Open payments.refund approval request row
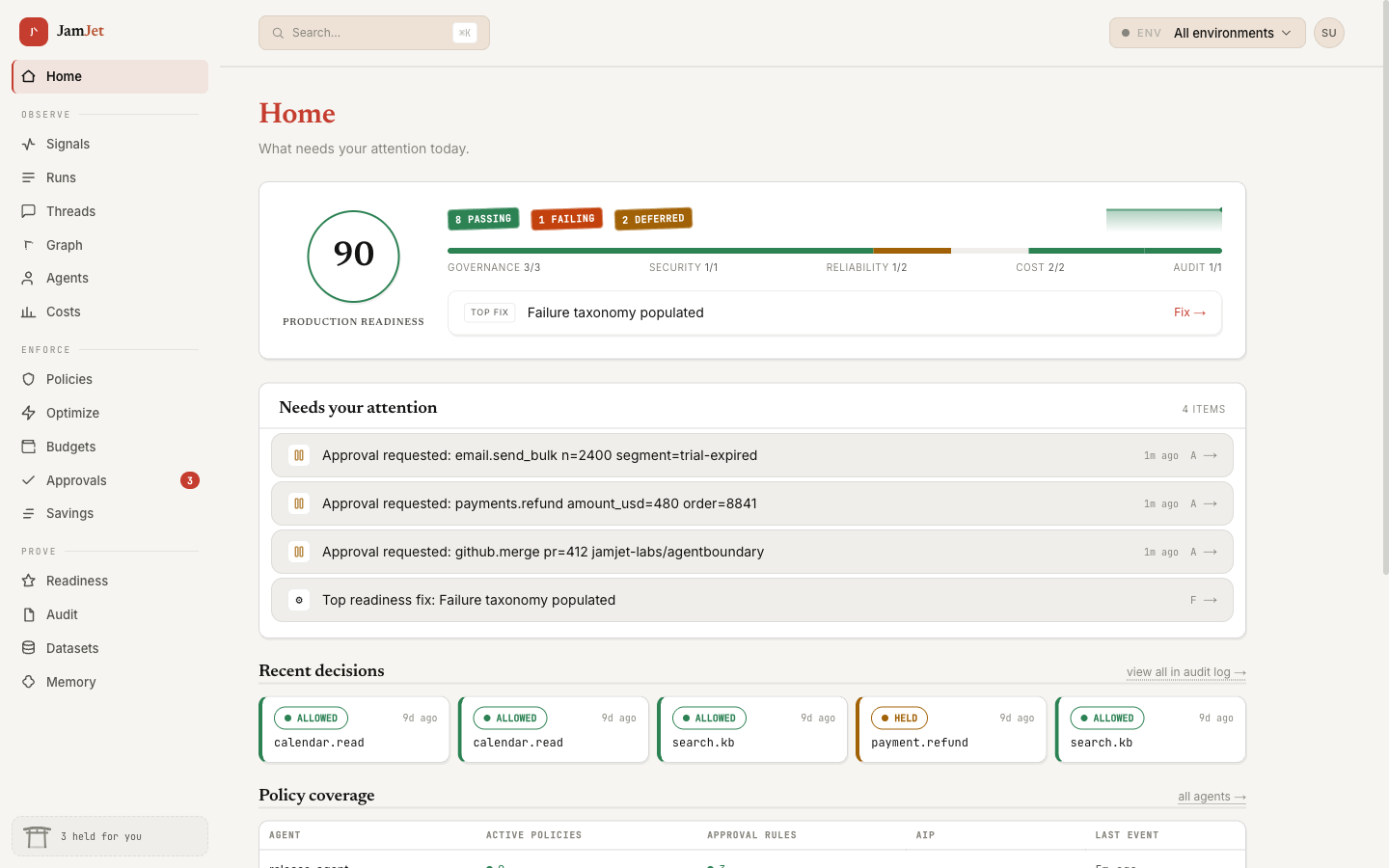Screen dimensions: 1389x868 point(752,503)
